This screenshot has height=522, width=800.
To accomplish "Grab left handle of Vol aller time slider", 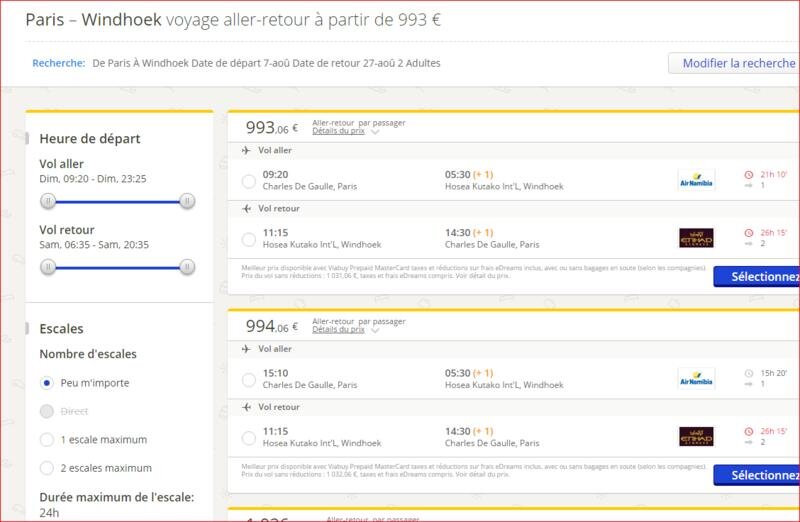I will click(x=47, y=201).
